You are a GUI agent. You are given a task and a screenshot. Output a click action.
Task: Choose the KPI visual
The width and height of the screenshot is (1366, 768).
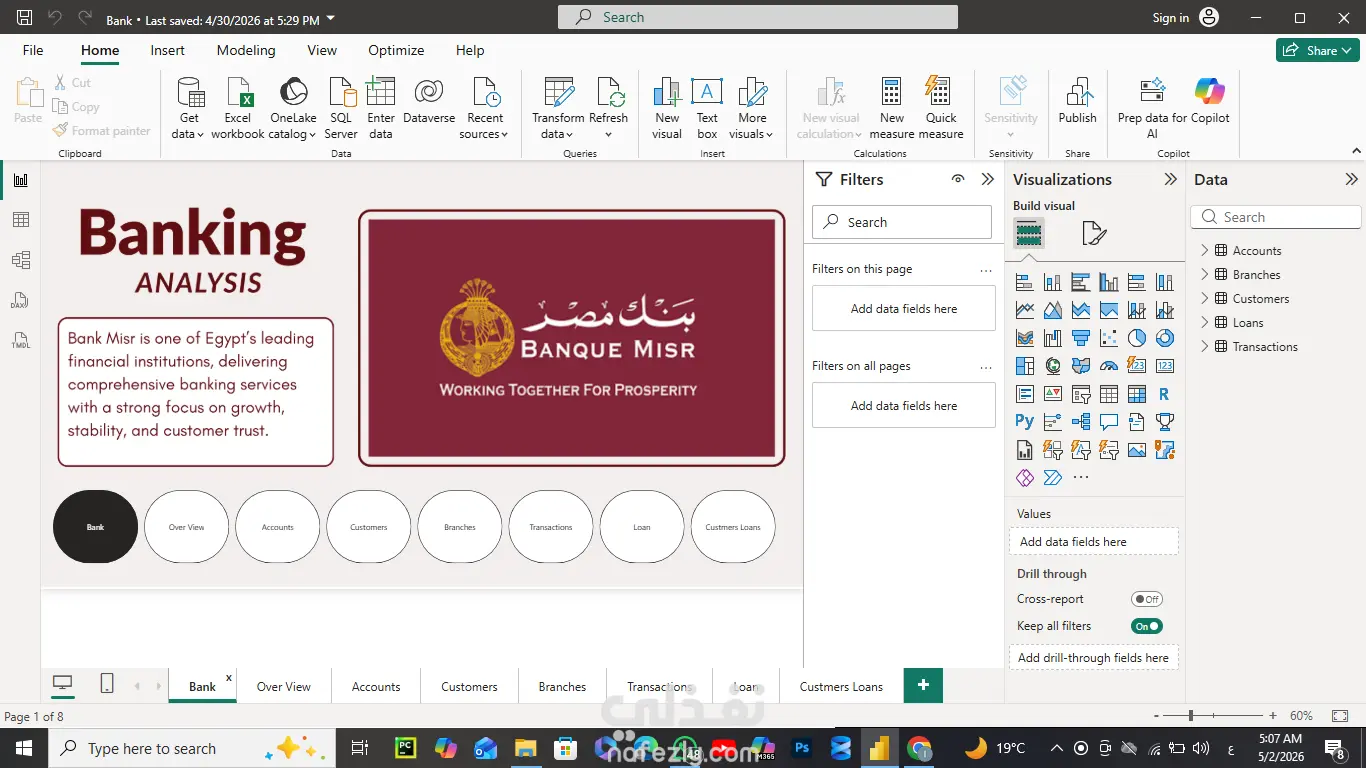point(1053,394)
